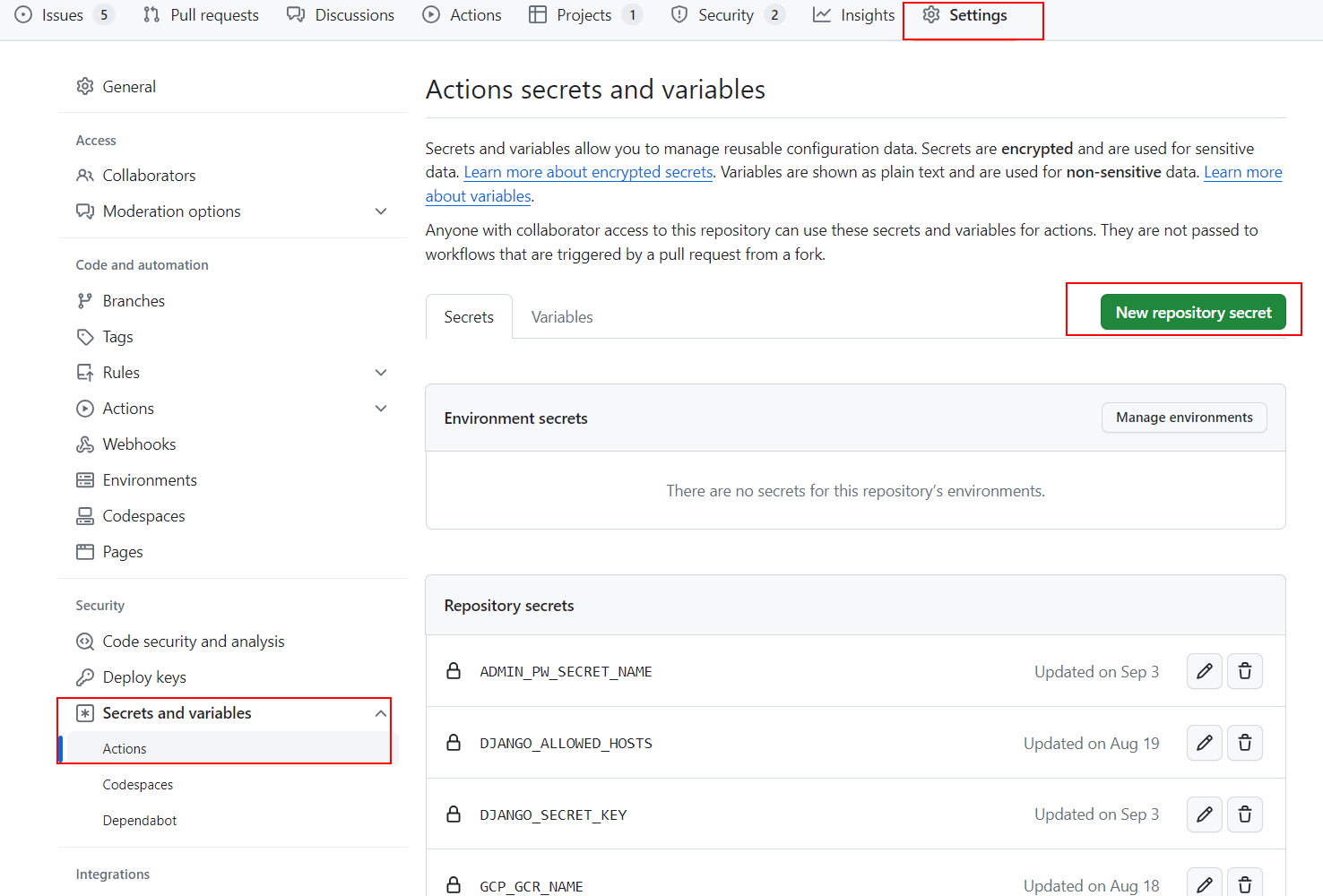Open the 'about variables' link
Viewport: 1323px width, 896px height.
pyautogui.click(x=478, y=196)
